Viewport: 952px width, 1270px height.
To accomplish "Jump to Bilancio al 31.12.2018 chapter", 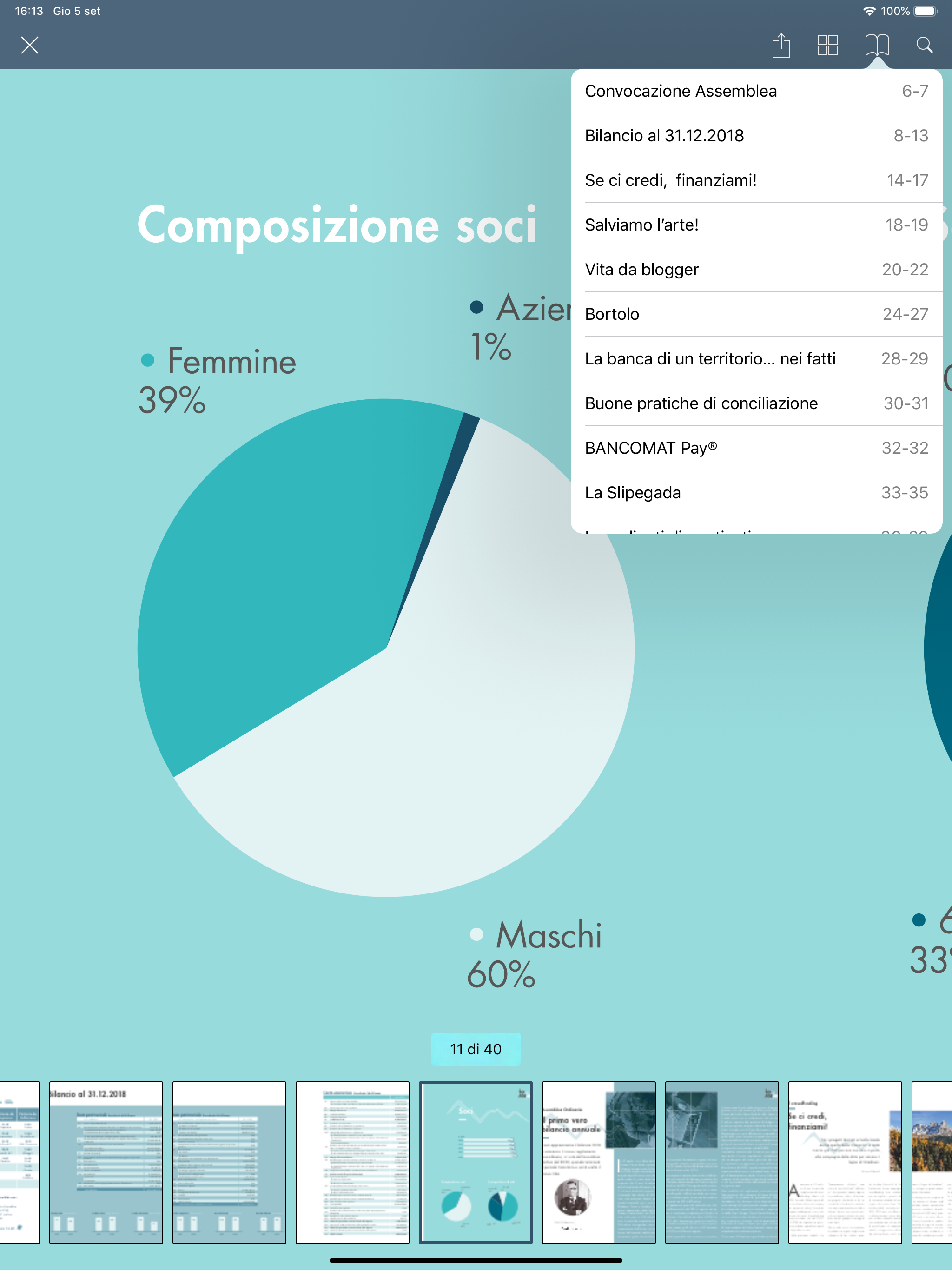I will click(756, 135).
